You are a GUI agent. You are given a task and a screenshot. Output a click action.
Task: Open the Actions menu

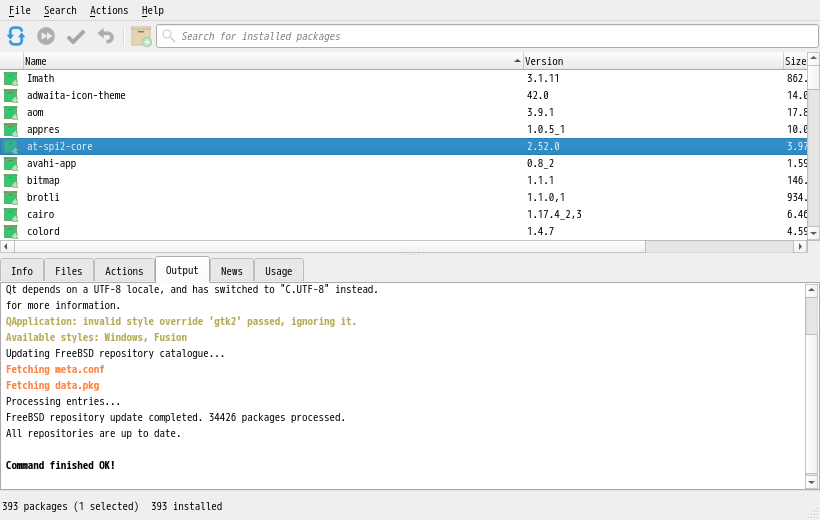click(x=109, y=10)
